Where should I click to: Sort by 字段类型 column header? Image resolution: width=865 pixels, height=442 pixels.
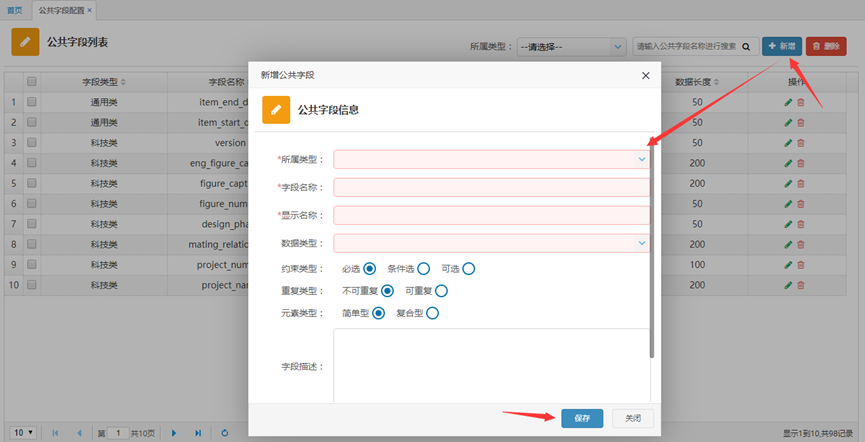(x=104, y=82)
